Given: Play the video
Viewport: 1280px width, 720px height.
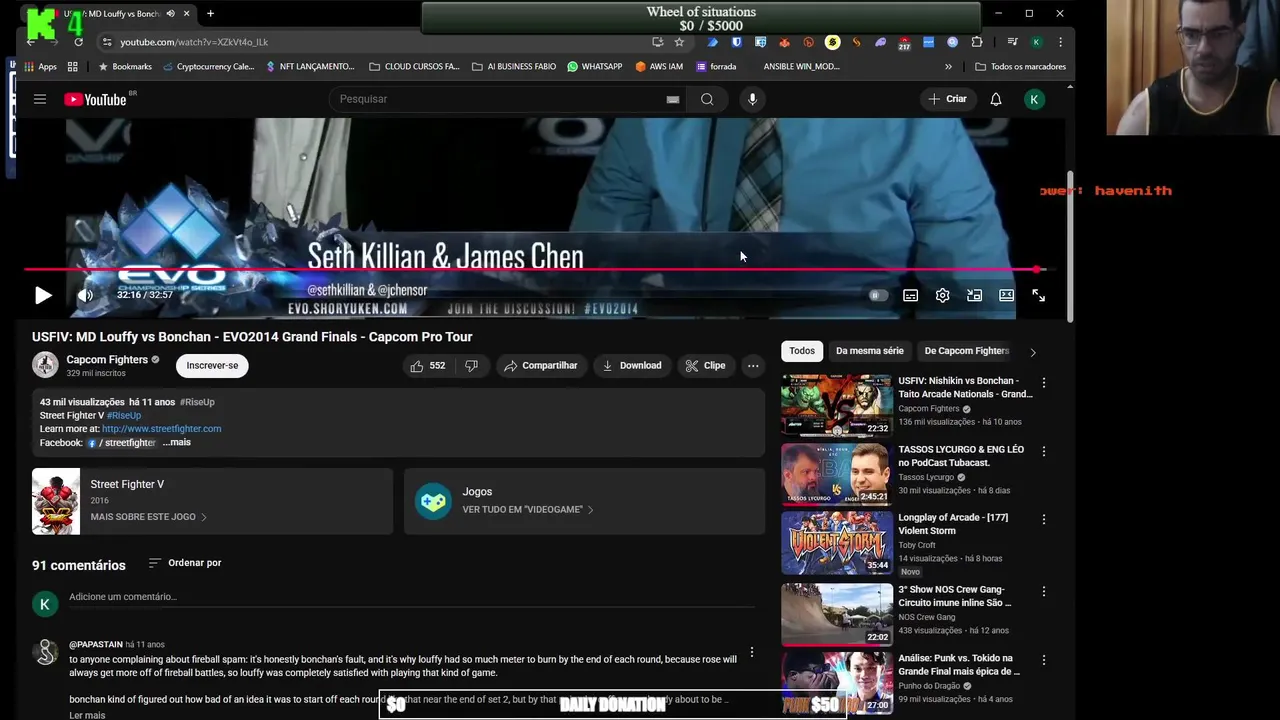Looking at the screenshot, I should point(43,295).
